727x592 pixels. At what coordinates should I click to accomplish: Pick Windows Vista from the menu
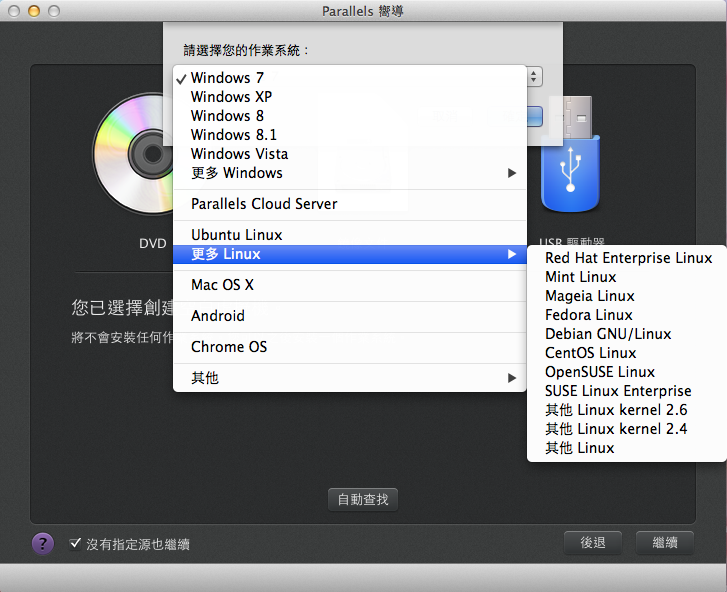[350, 153]
